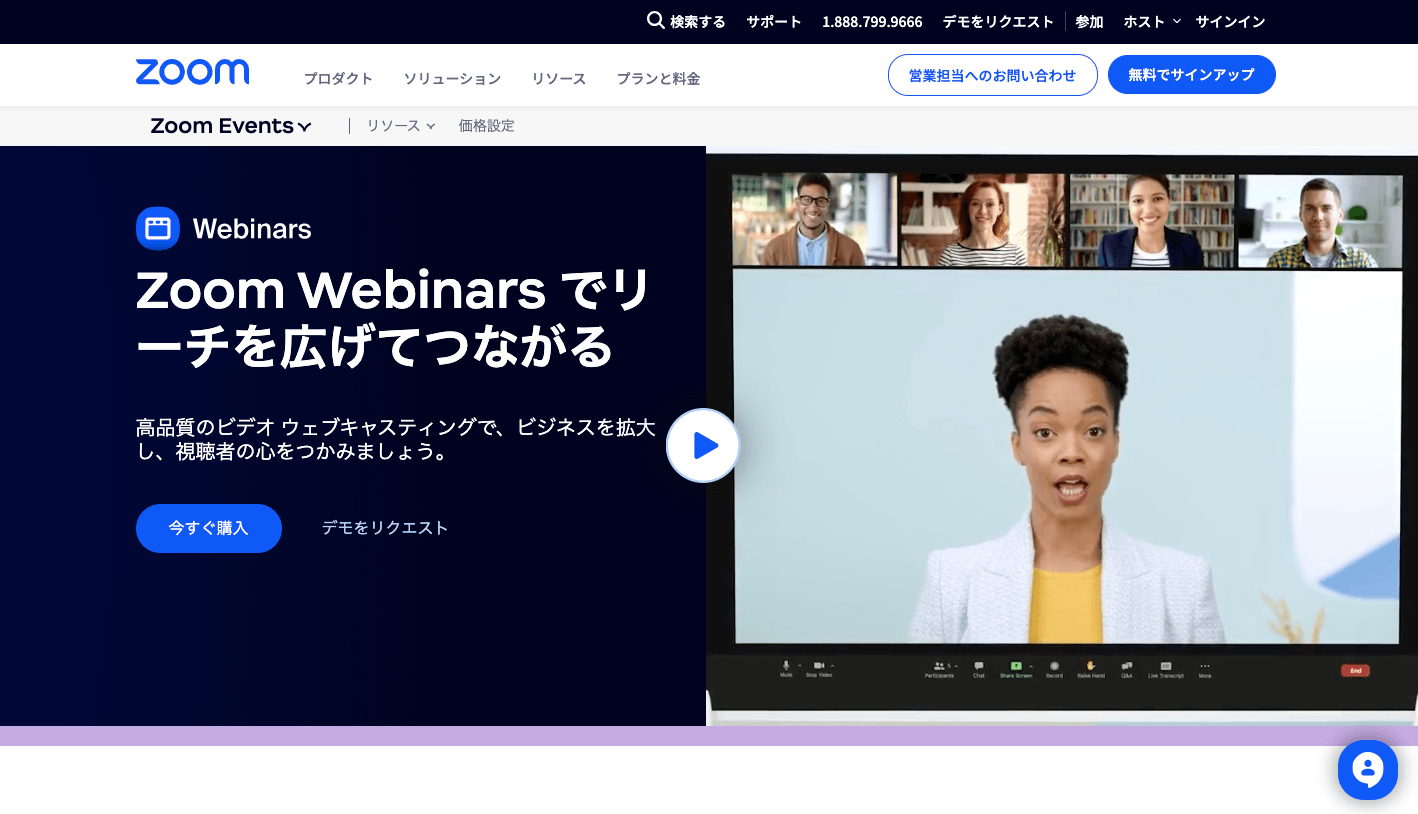Open the chat support bubble icon
This screenshot has width=1418, height=814.
pos(1367,769)
